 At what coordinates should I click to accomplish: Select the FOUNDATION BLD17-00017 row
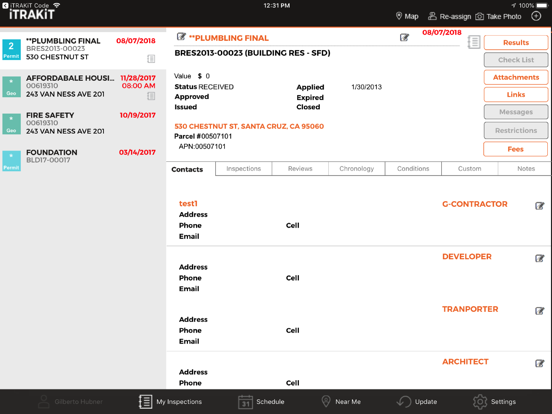point(83,161)
